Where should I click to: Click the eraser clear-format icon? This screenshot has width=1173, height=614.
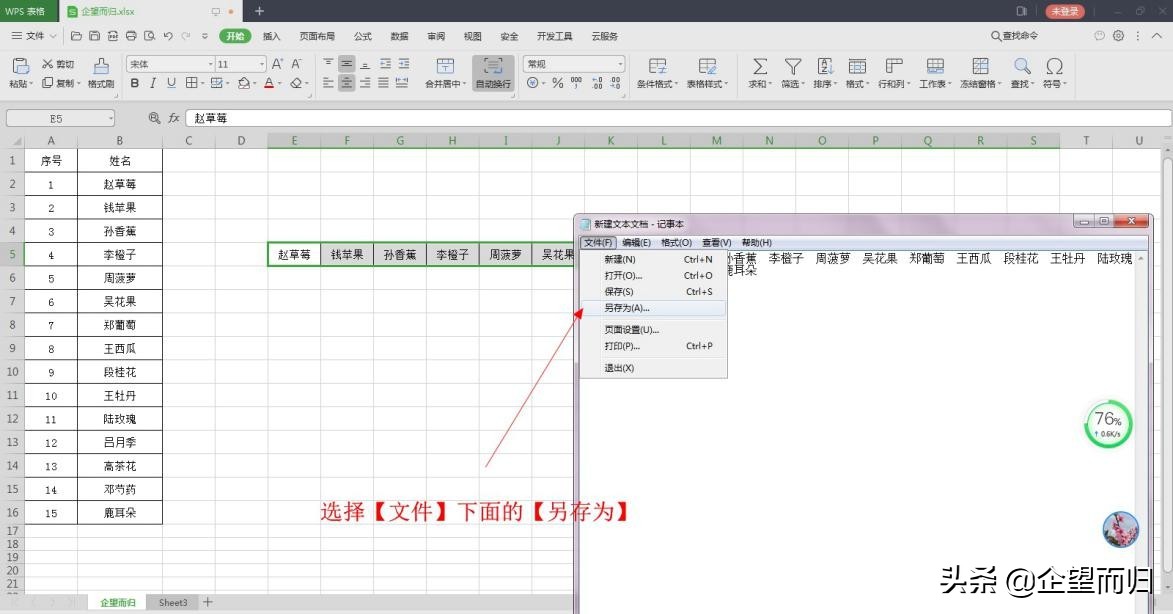pyautogui.click(x=297, y=83)
